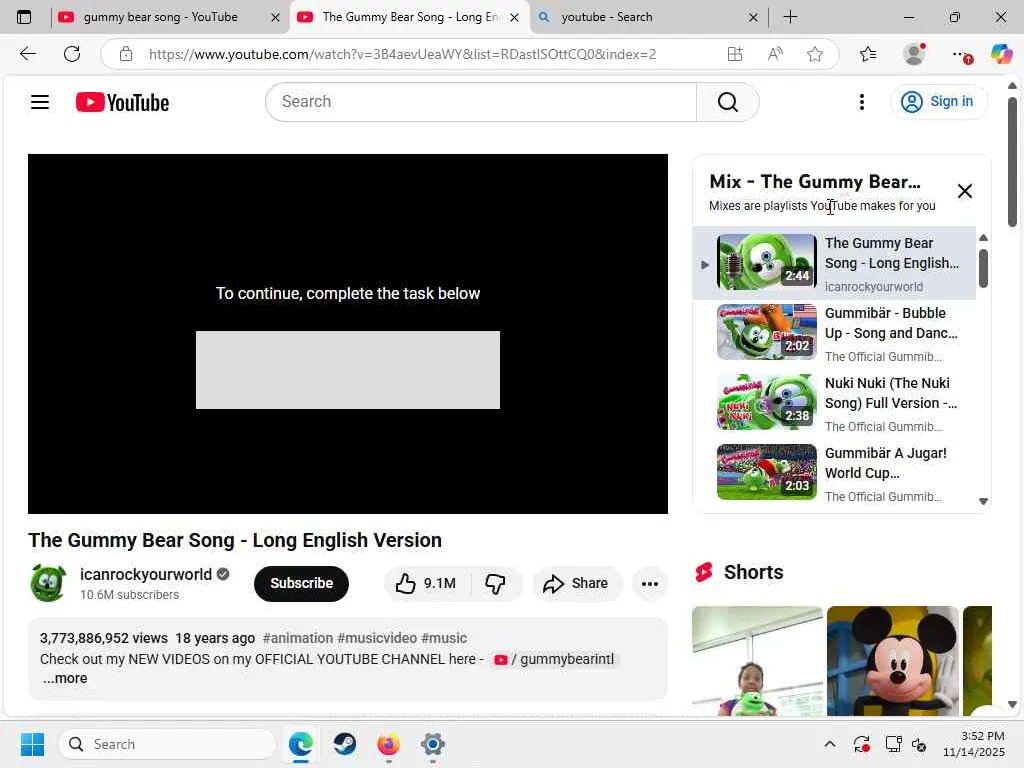Open the #animation hashtag
Screen dimensions: 1024x768
coord(298,638)
